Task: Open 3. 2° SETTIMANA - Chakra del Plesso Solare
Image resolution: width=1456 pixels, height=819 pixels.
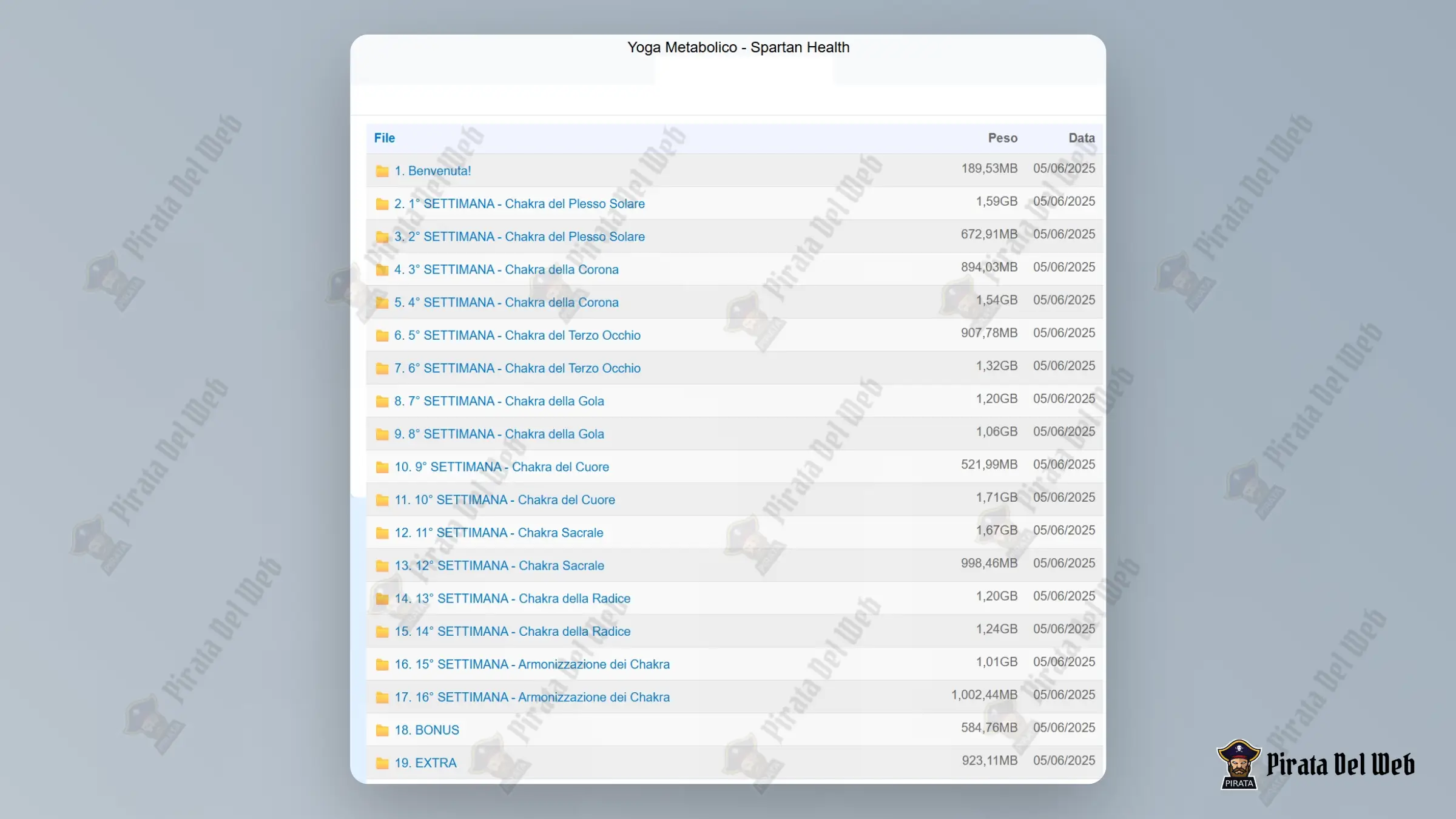Action: 519,237
